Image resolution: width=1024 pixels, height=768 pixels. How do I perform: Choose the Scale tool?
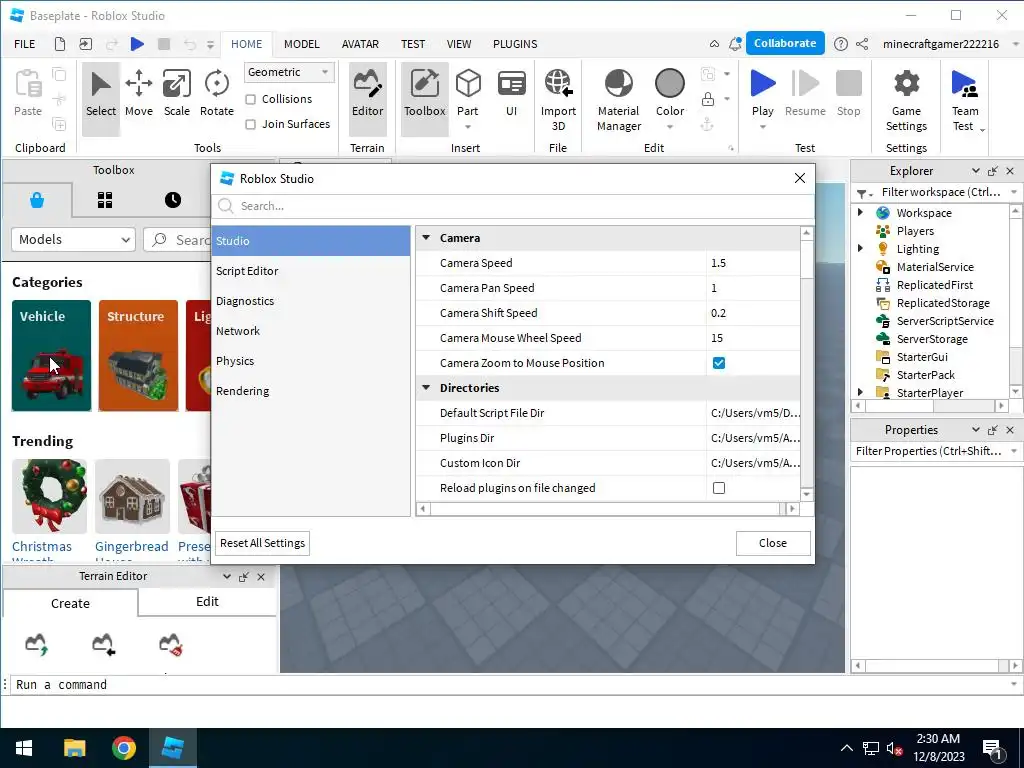point(176,95)
